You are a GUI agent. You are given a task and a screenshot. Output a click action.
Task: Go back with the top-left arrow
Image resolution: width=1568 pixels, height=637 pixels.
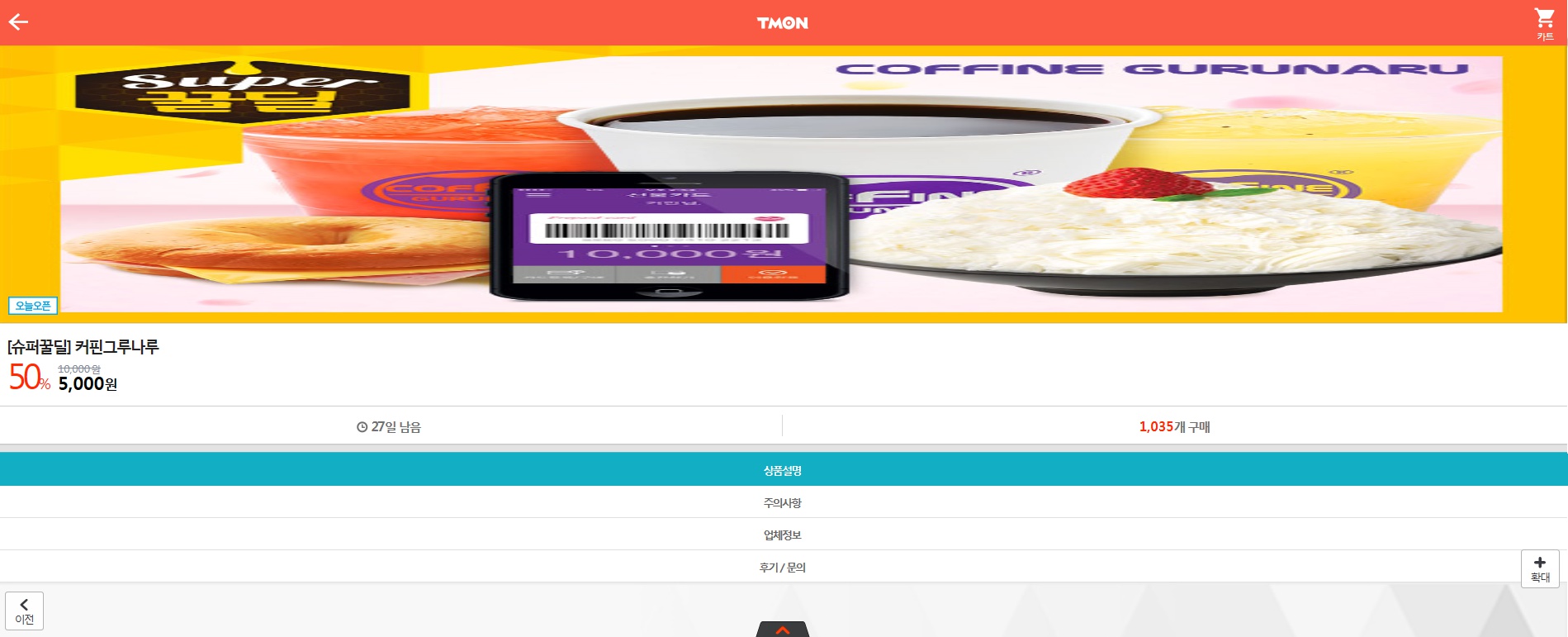point(18,22)
